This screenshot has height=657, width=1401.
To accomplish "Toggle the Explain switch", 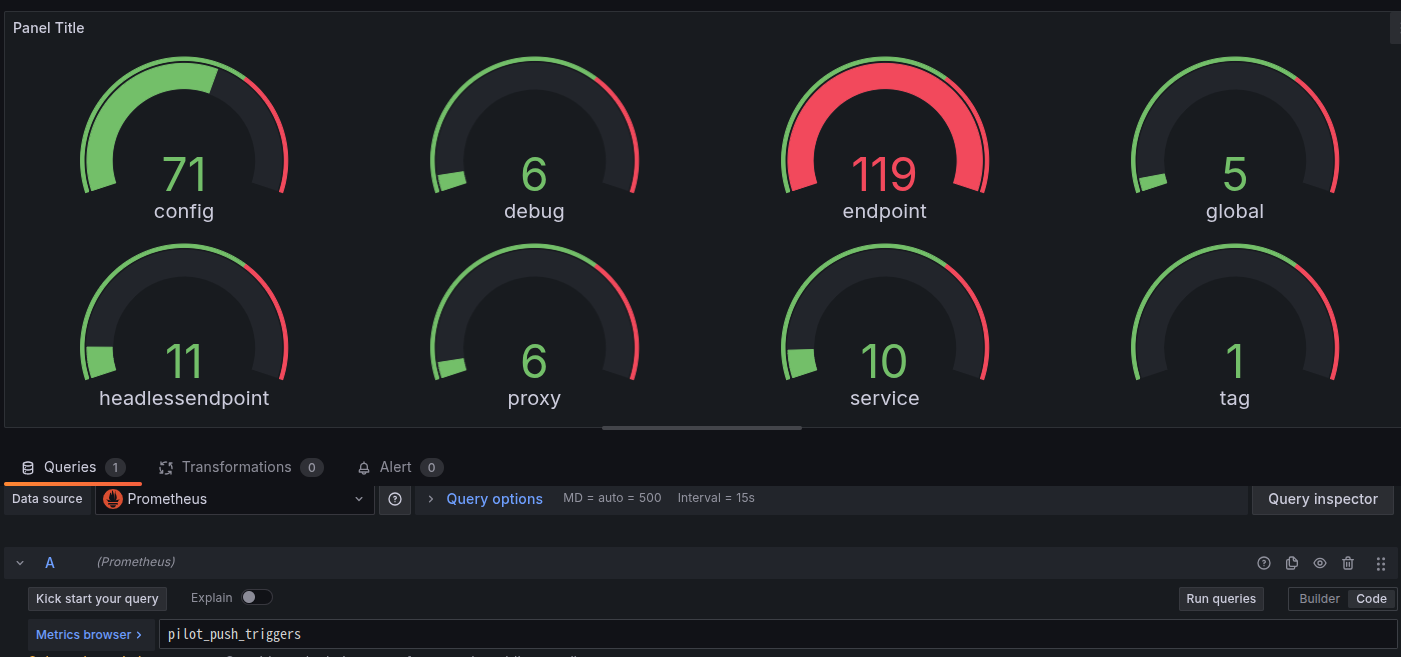I will pyautogui.click(x=256, y=597).
